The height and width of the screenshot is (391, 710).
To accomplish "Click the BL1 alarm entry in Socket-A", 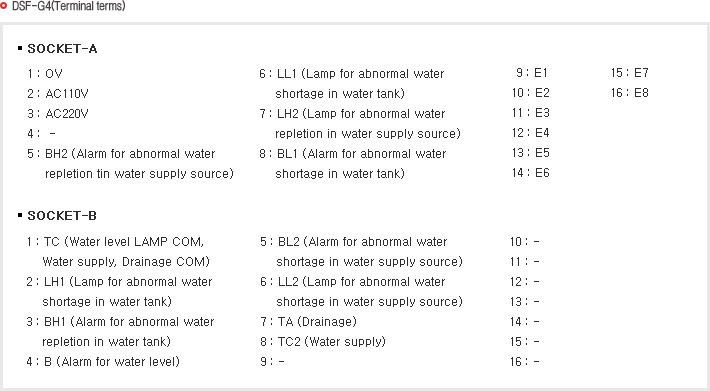I will click(353, 163).
